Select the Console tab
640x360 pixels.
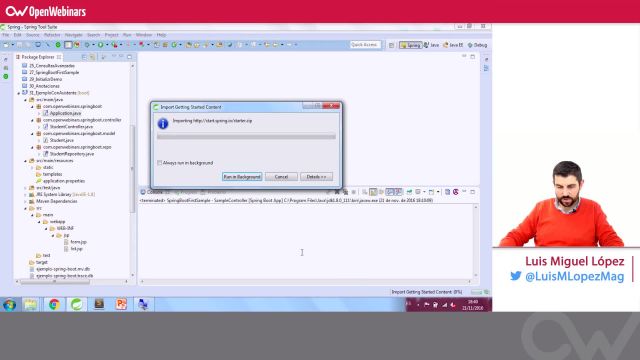click(x=155, y=192)
